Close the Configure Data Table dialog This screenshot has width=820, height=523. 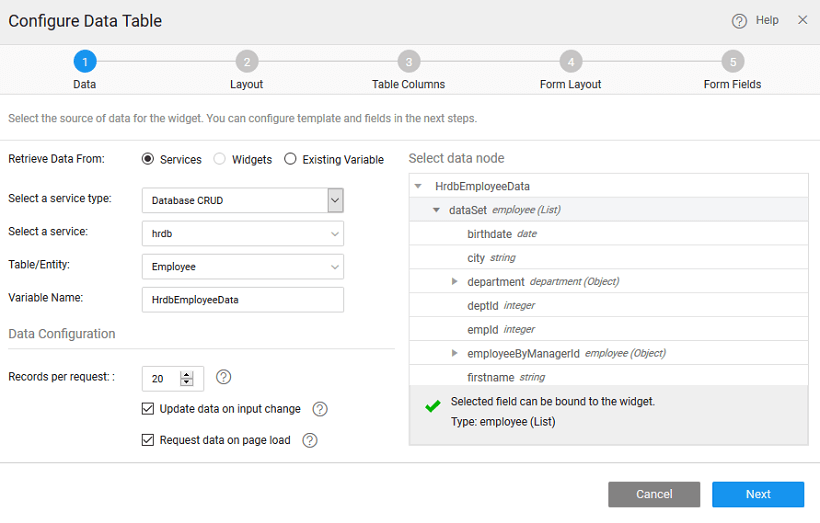click(x=802, y=20)
